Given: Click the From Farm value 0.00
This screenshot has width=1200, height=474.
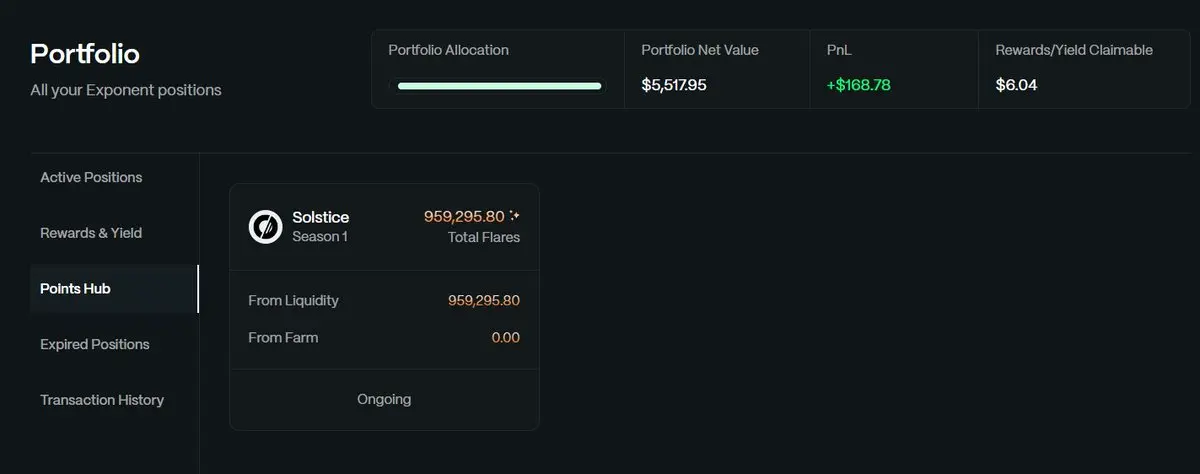Looking at the screenshot, I should pos(505,338).
